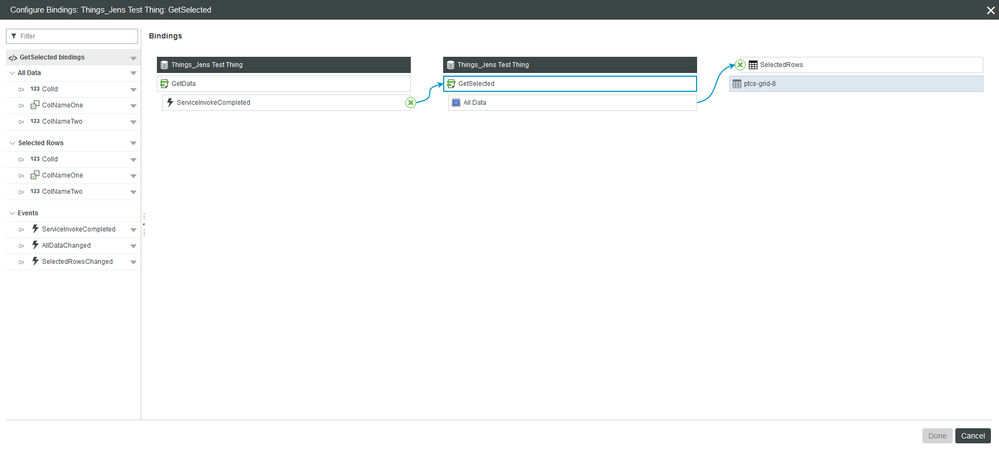Select ColId row under Selected Rows
999x450 pixels.
[x=72, y=160]
